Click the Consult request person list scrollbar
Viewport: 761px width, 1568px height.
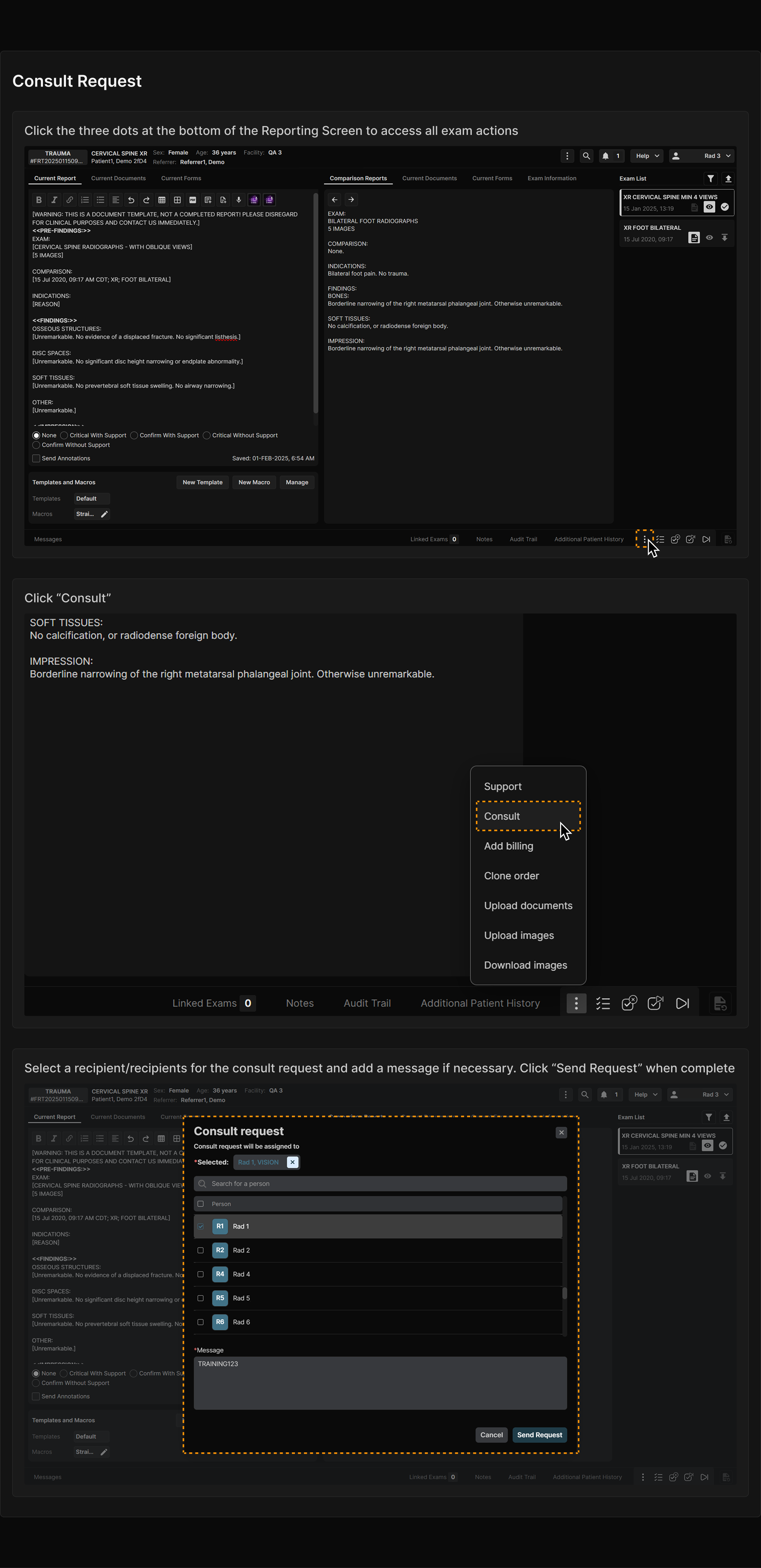[564, 1293]
